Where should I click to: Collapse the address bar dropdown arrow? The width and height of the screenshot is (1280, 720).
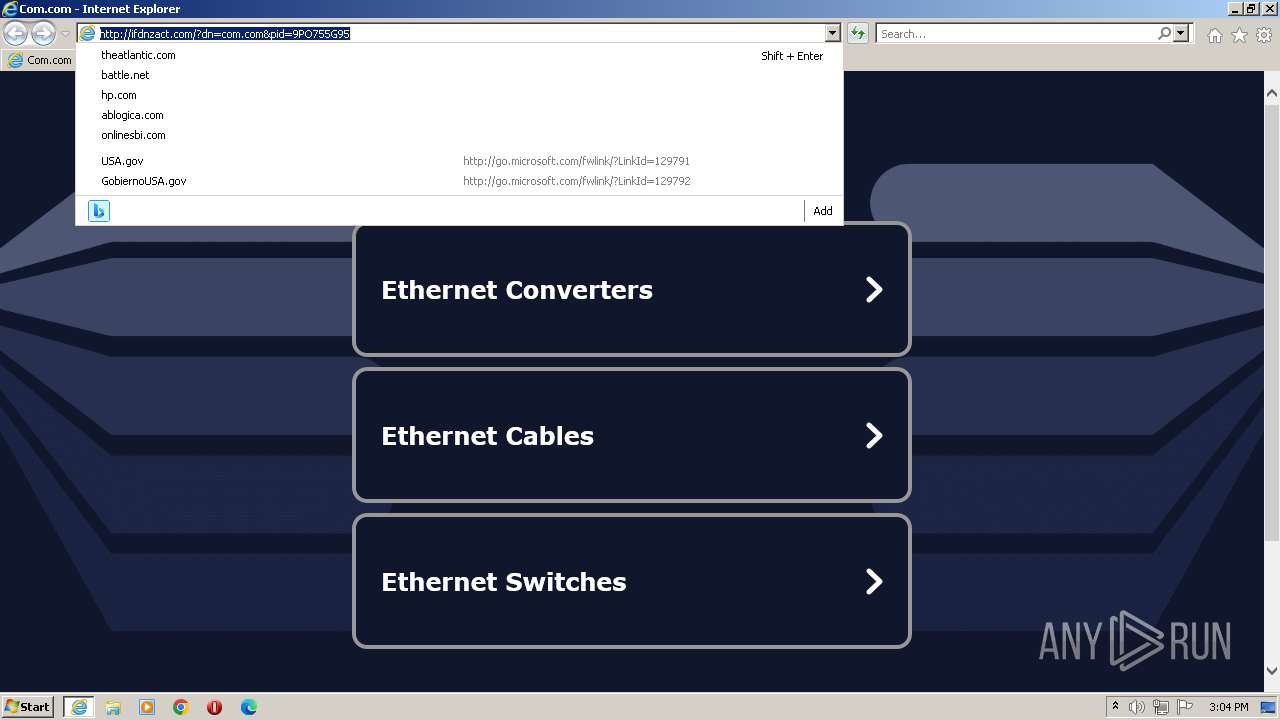coord(832,33)
